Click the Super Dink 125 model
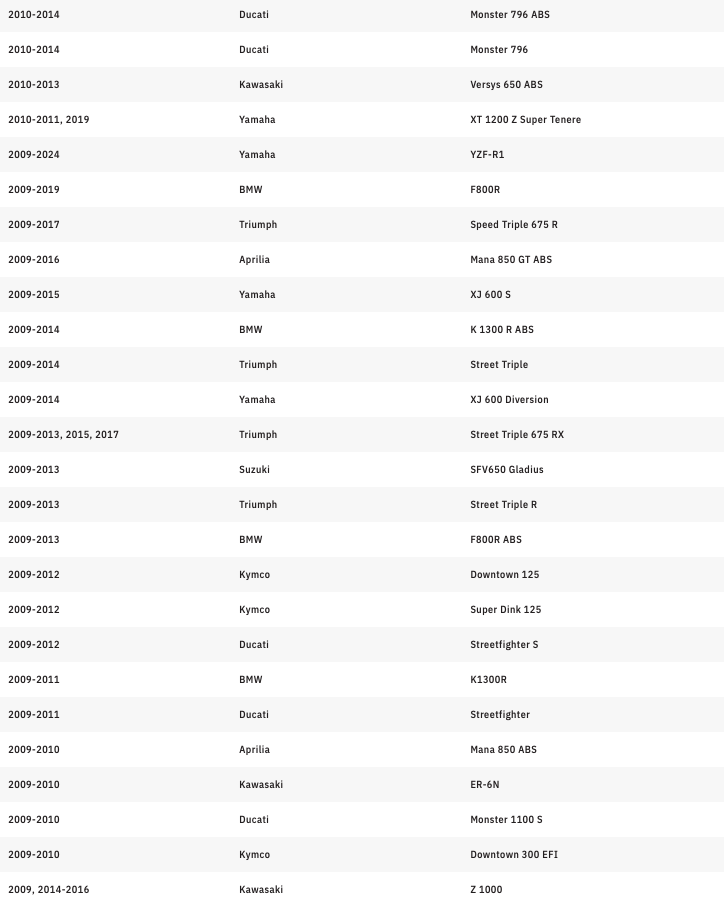The width and height of the screenshot is (724, 902). (505, 610)
